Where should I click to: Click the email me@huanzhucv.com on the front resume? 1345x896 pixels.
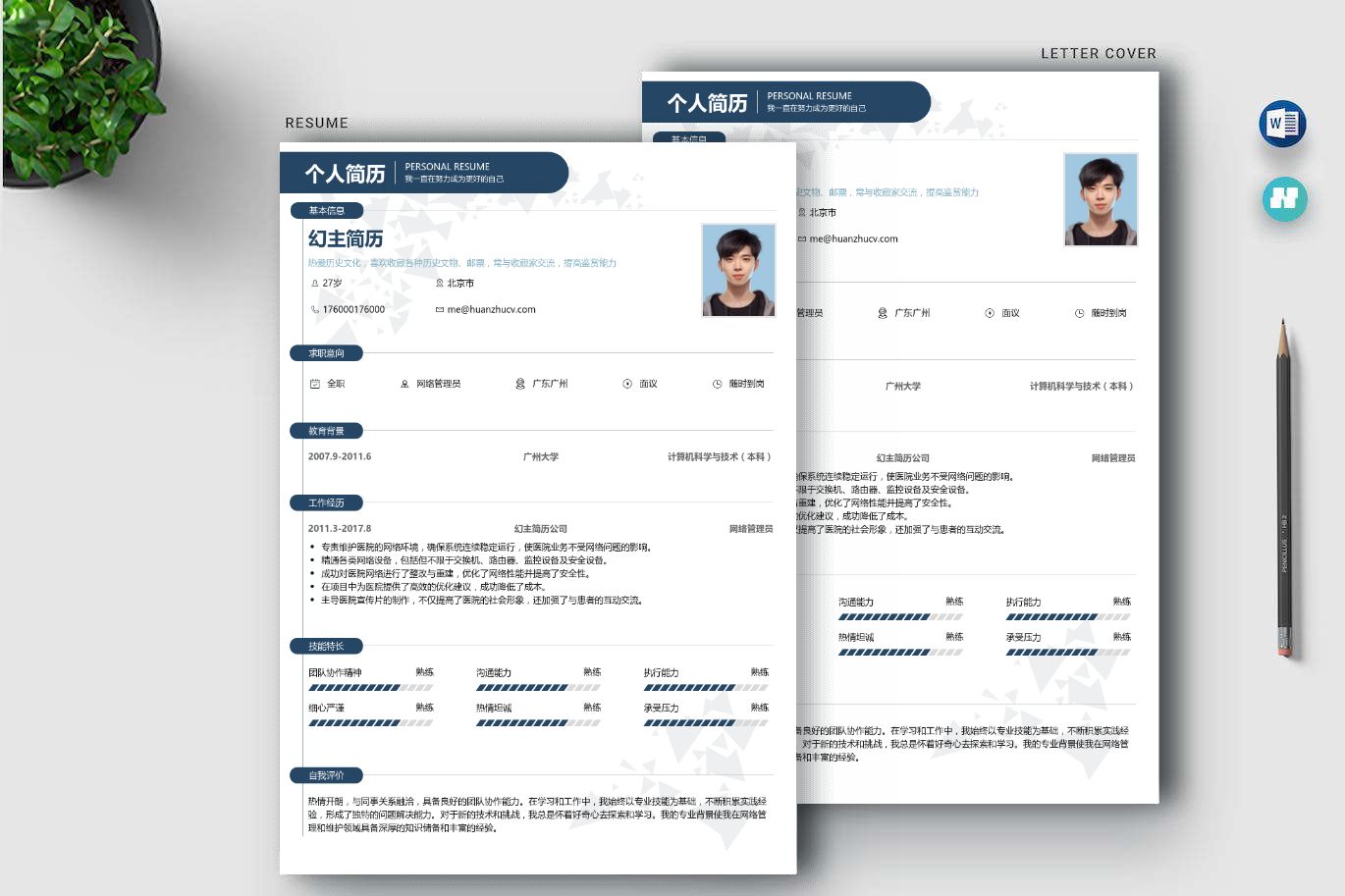(x=492, y=310)
